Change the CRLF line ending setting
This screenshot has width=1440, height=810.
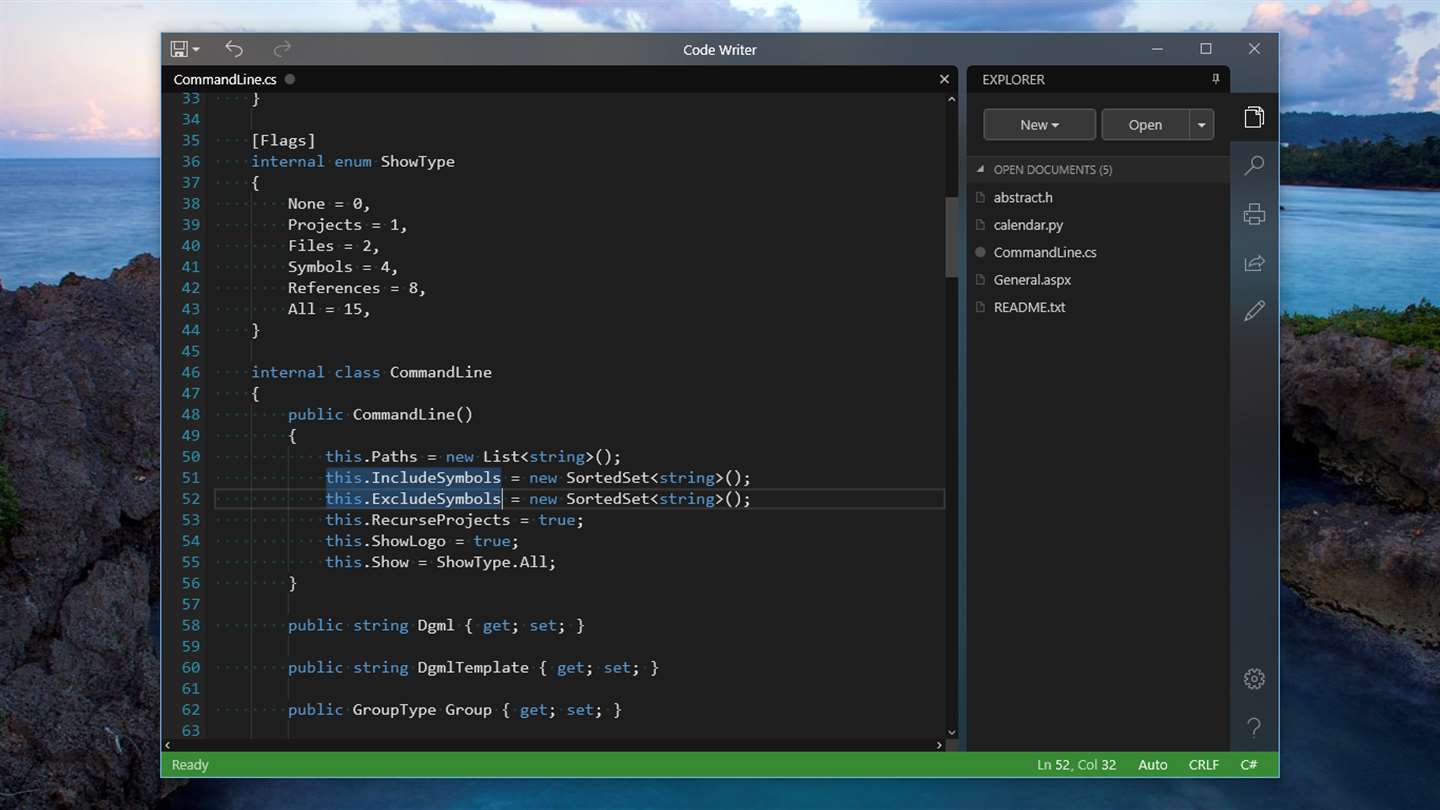point(1204,765)
